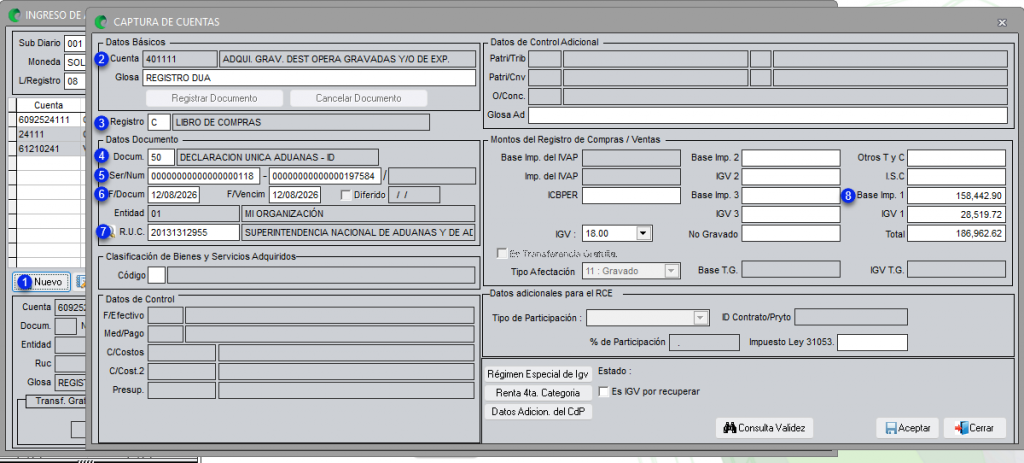
Task: Close the Captura de Cuentas dialog
Action: [x=1002, y=22]
